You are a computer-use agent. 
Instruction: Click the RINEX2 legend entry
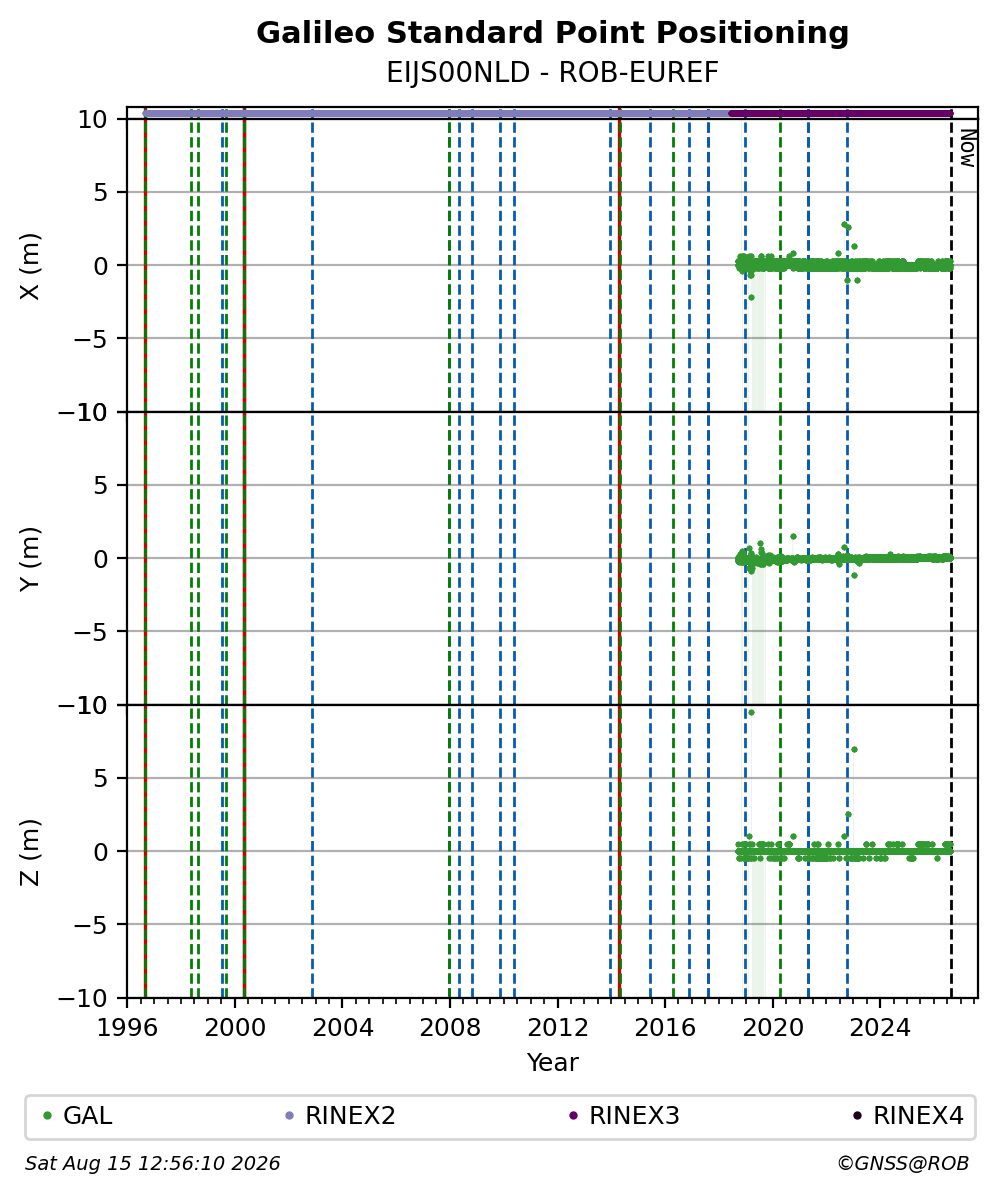click(x=340, y=1116)
